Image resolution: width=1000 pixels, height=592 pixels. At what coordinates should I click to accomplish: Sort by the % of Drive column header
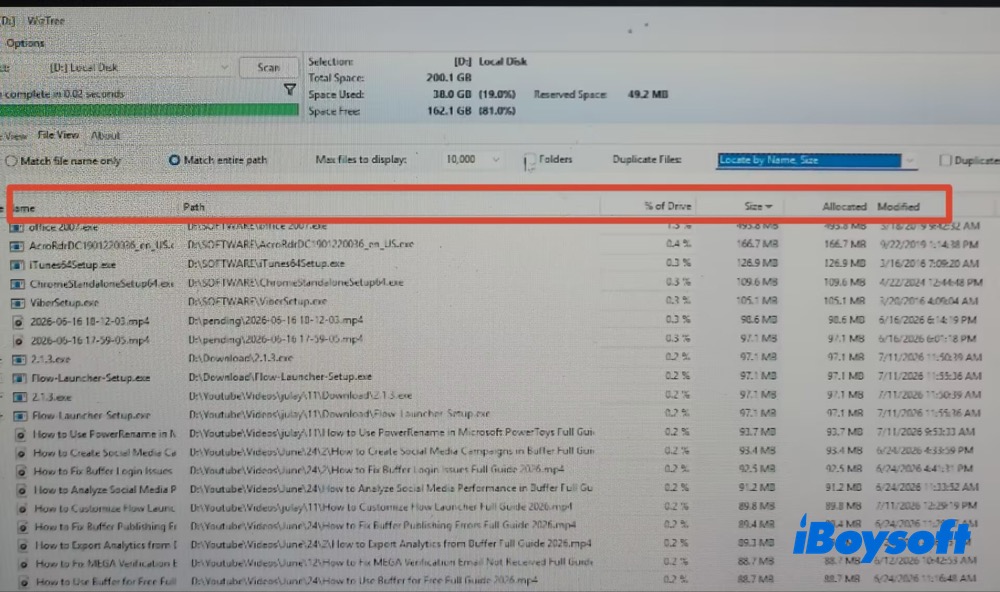coord(667,206)
